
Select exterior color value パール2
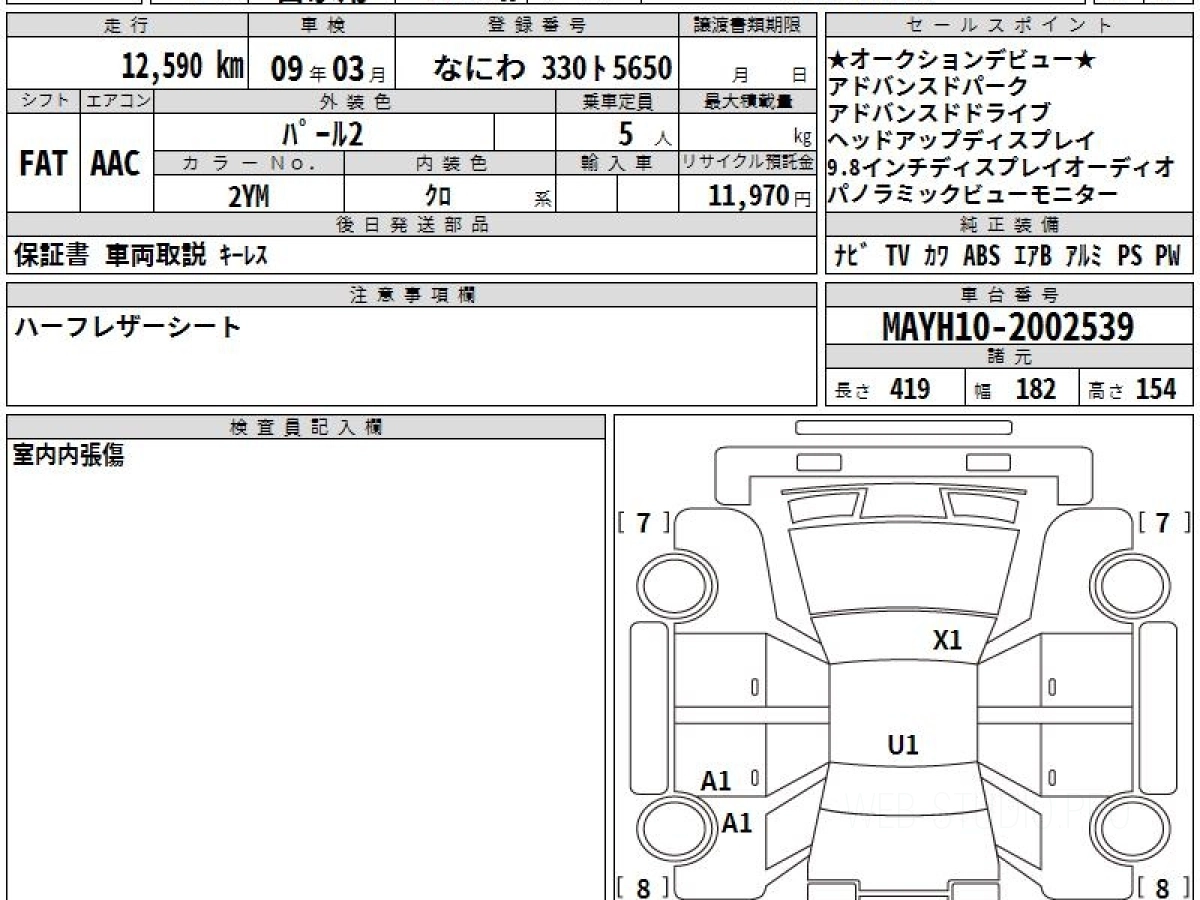322,133
